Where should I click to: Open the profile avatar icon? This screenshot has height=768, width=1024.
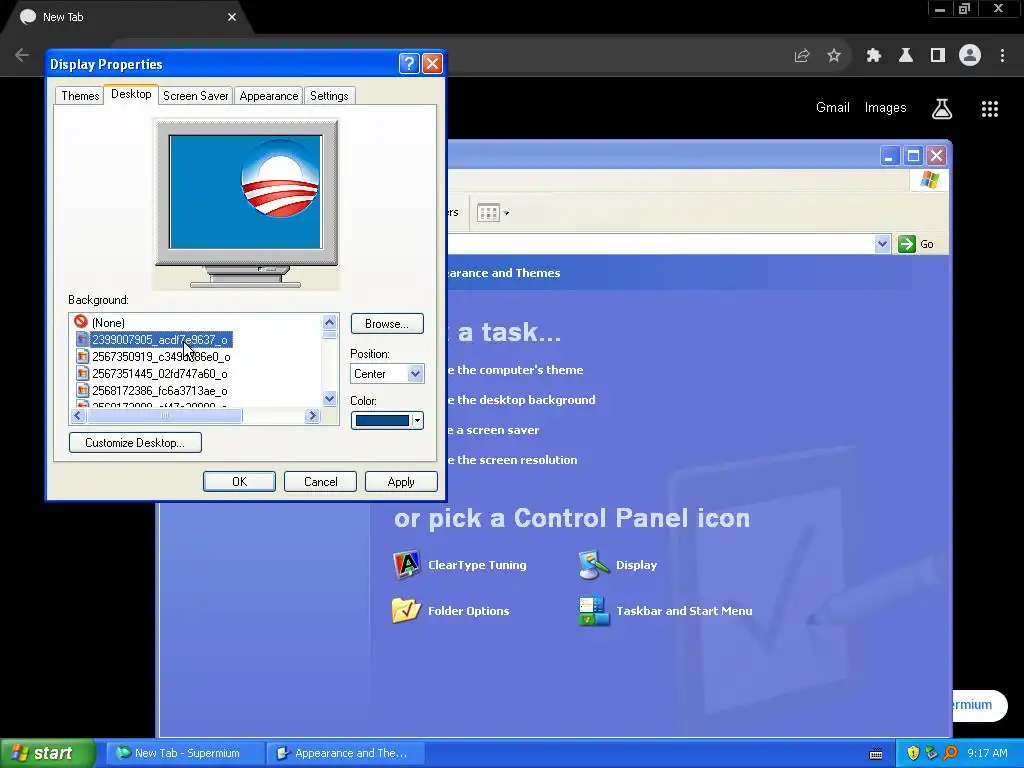point(970,56)
